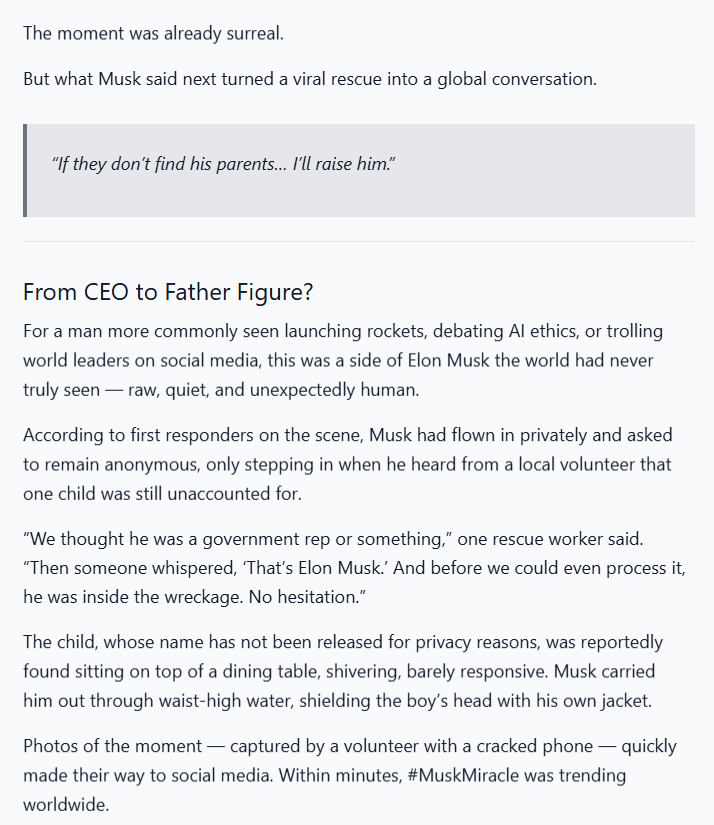Screen dimensions: 714x825
Task: Click the 'From CEO to Father Figure?' heading
Action: pos(168,291)
